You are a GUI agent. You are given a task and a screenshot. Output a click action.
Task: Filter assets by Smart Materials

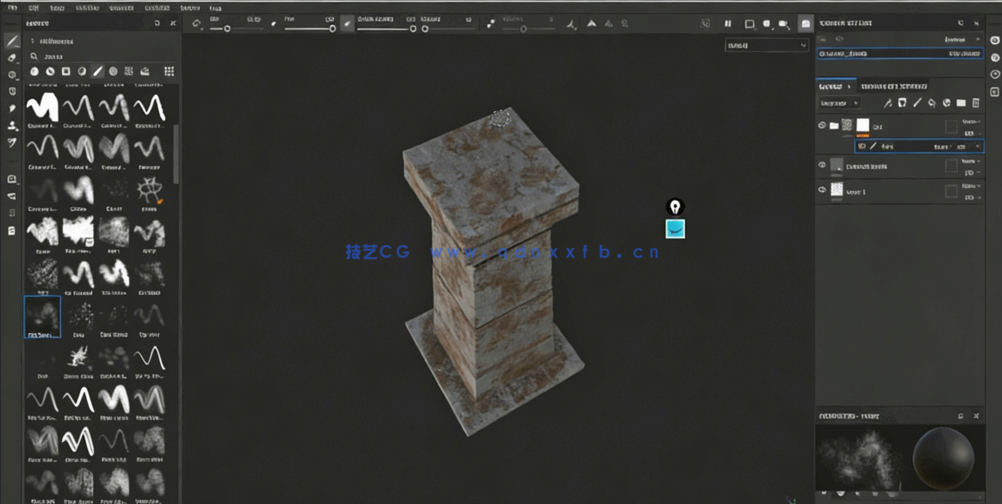pyautogui.click(x=50, y=72)
